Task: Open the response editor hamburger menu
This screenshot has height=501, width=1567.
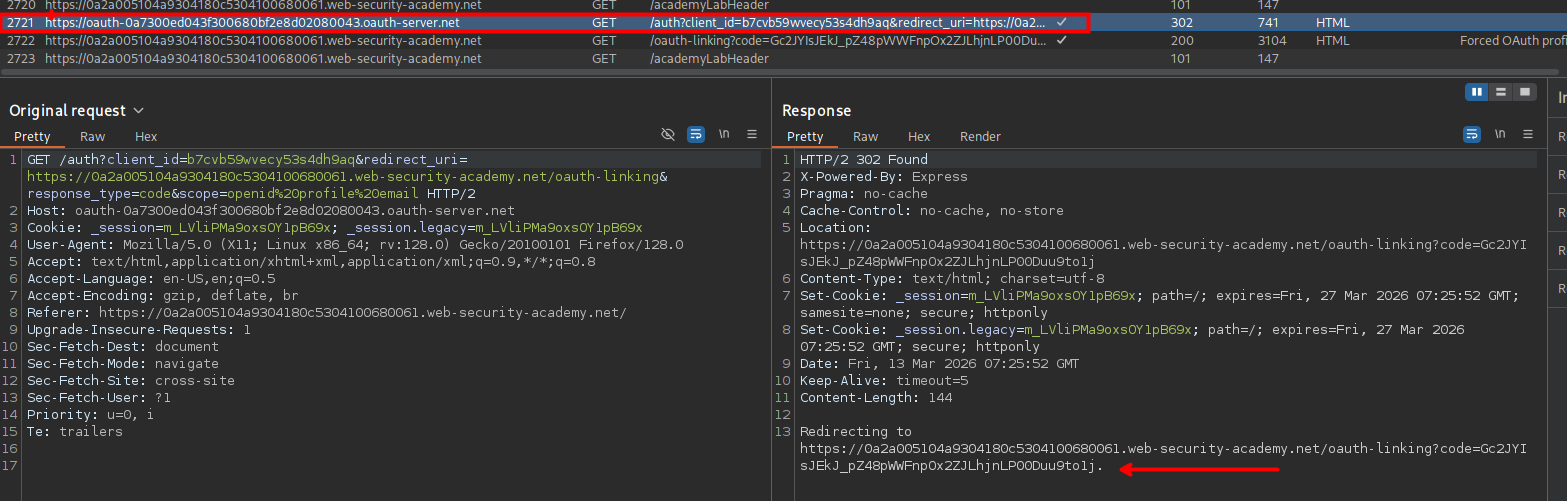Action: pos(1527,134)
